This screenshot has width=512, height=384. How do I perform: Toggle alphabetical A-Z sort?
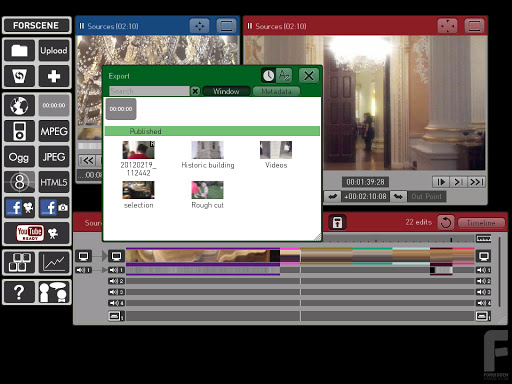point(284,76)
